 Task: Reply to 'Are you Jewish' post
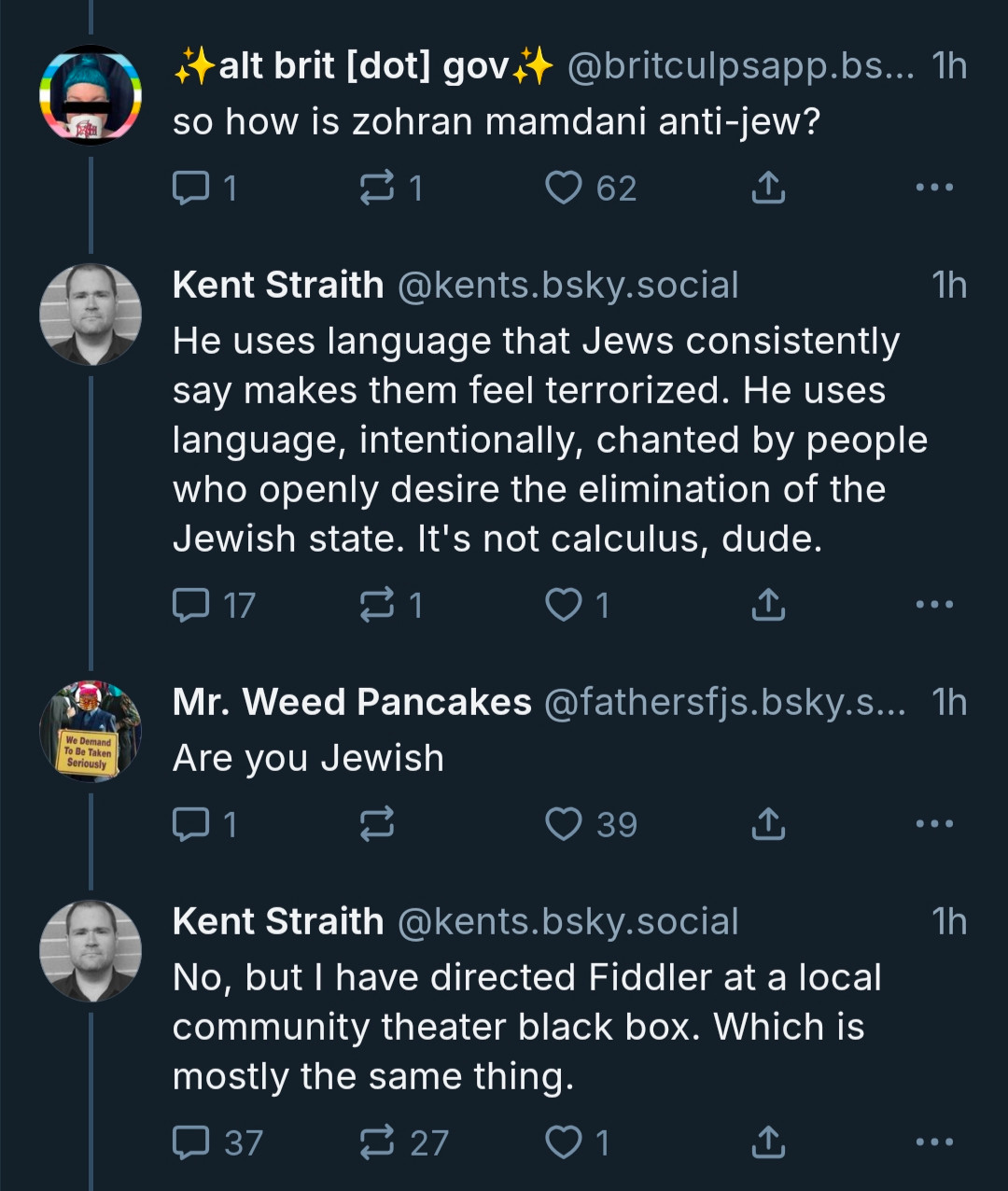click(x=204, y=824)
